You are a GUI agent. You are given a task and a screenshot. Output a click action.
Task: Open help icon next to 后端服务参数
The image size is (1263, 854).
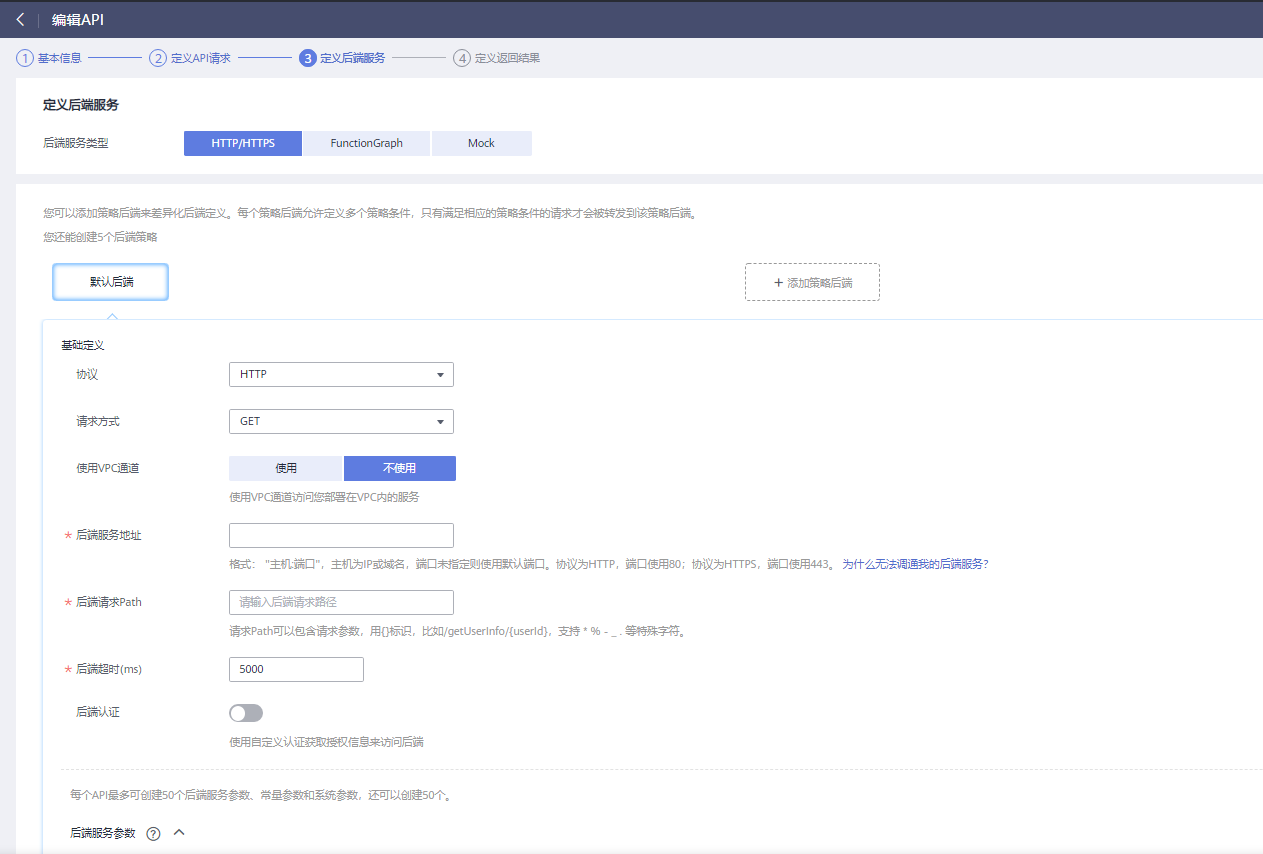point(153,833)
